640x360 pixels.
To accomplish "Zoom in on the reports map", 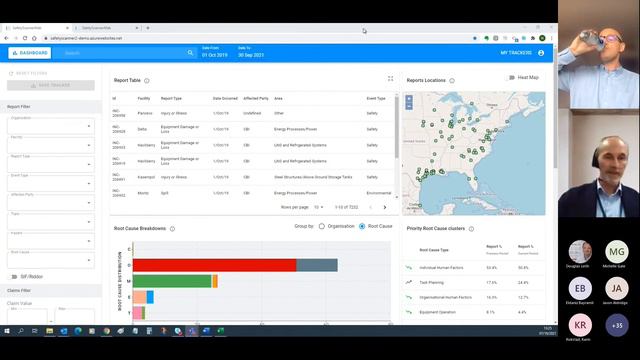I will 409,99.
